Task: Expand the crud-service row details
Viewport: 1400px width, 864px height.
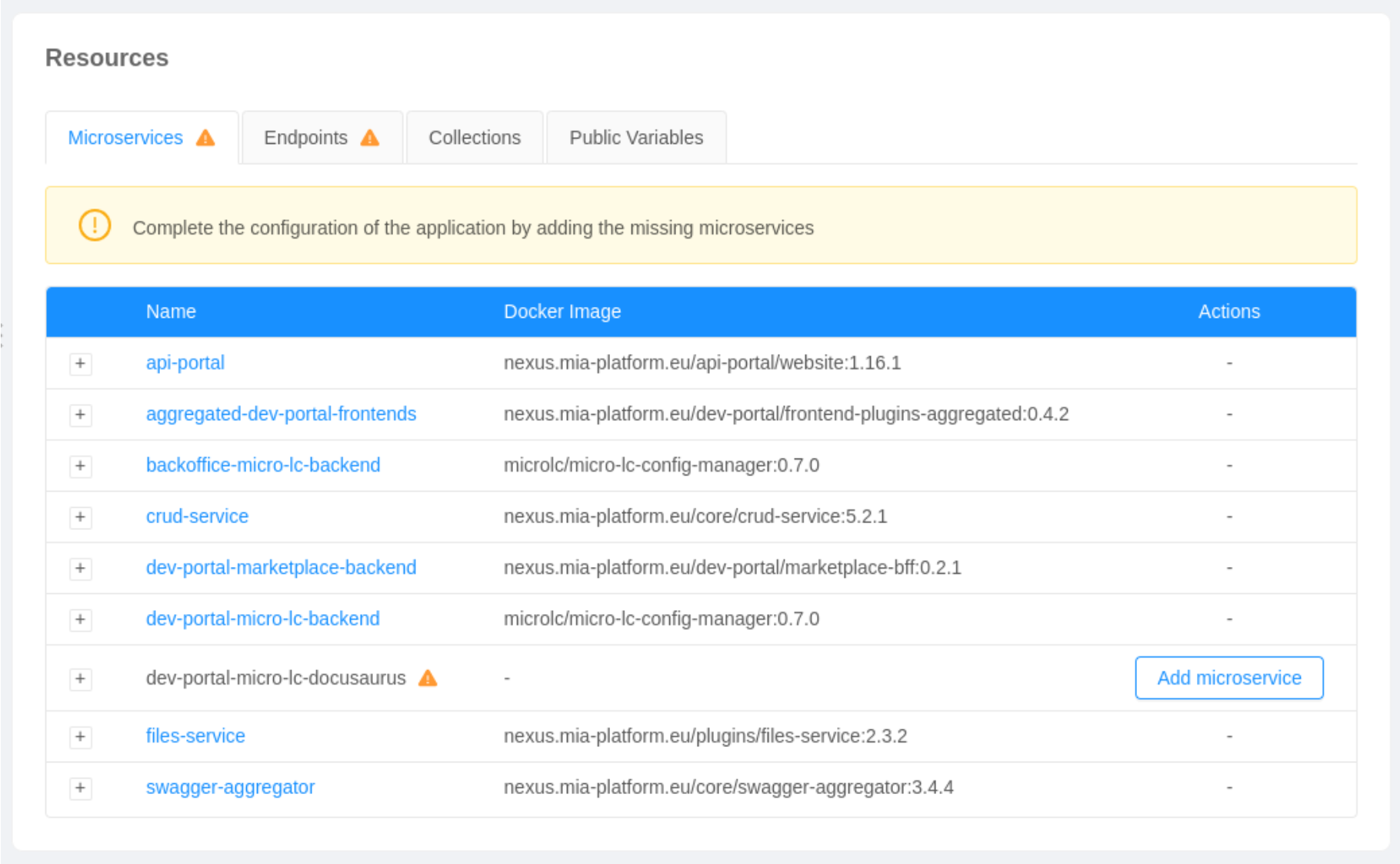Action: click(80, 517)
